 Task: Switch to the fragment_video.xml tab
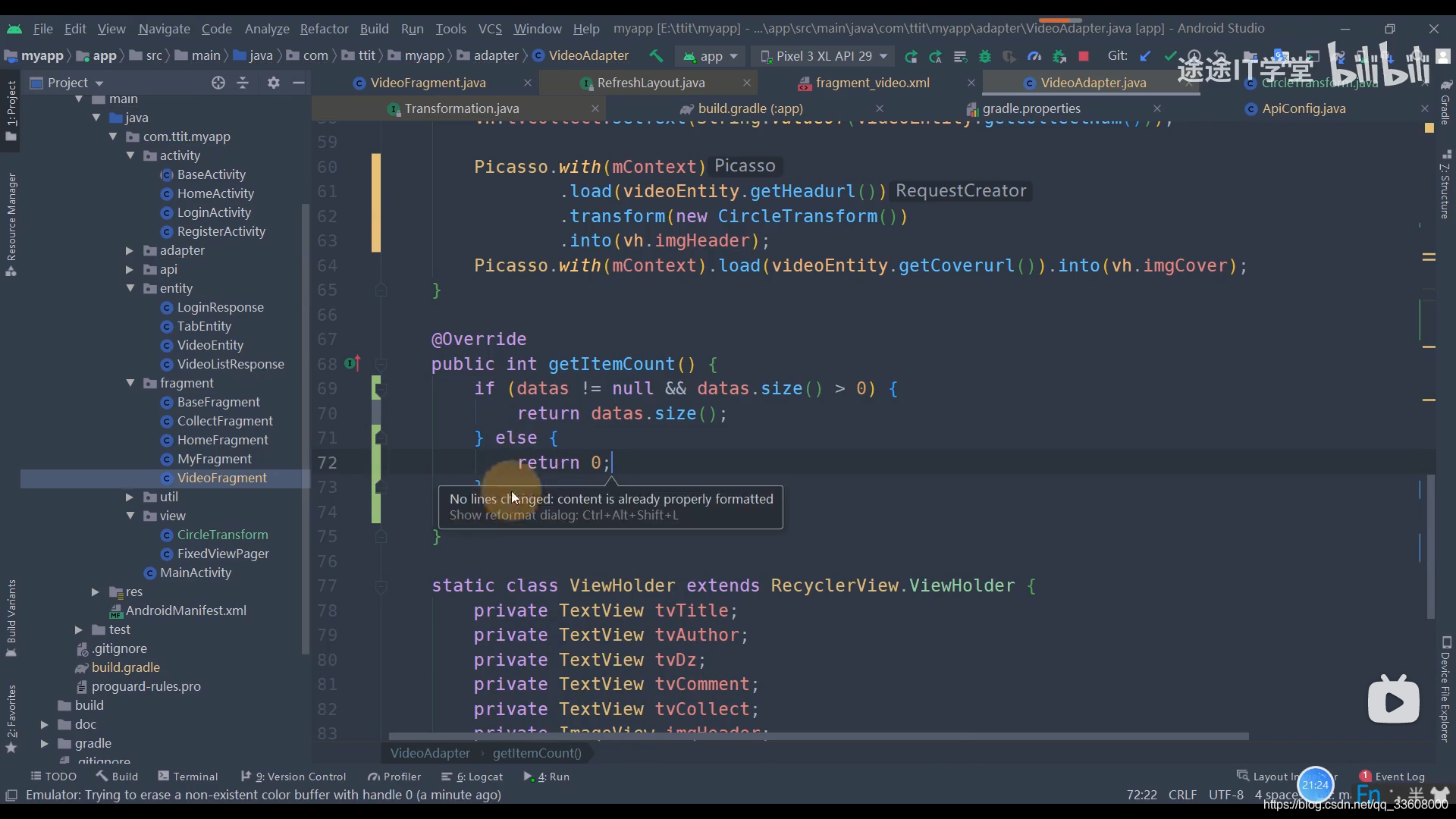coord(872,83)
